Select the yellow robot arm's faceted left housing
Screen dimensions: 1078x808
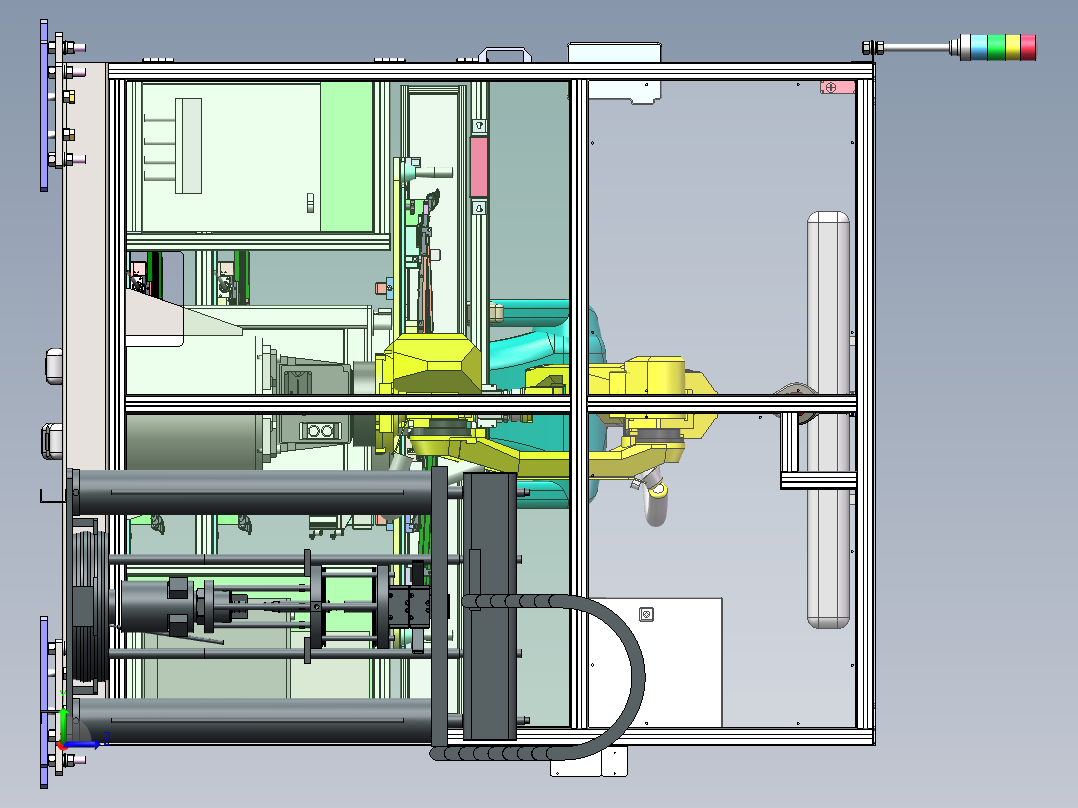(x=434, y=364)
